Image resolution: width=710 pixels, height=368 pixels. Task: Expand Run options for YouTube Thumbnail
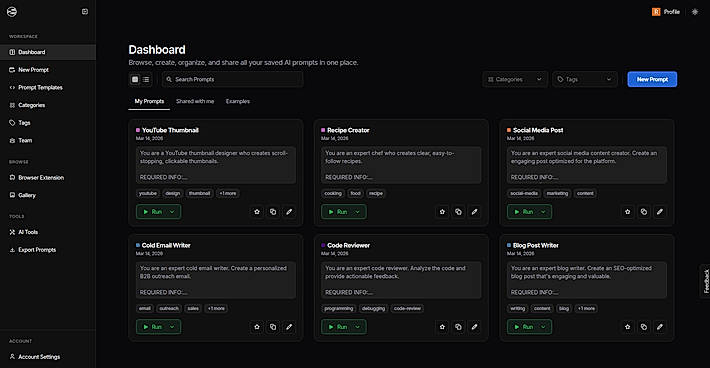172,212
